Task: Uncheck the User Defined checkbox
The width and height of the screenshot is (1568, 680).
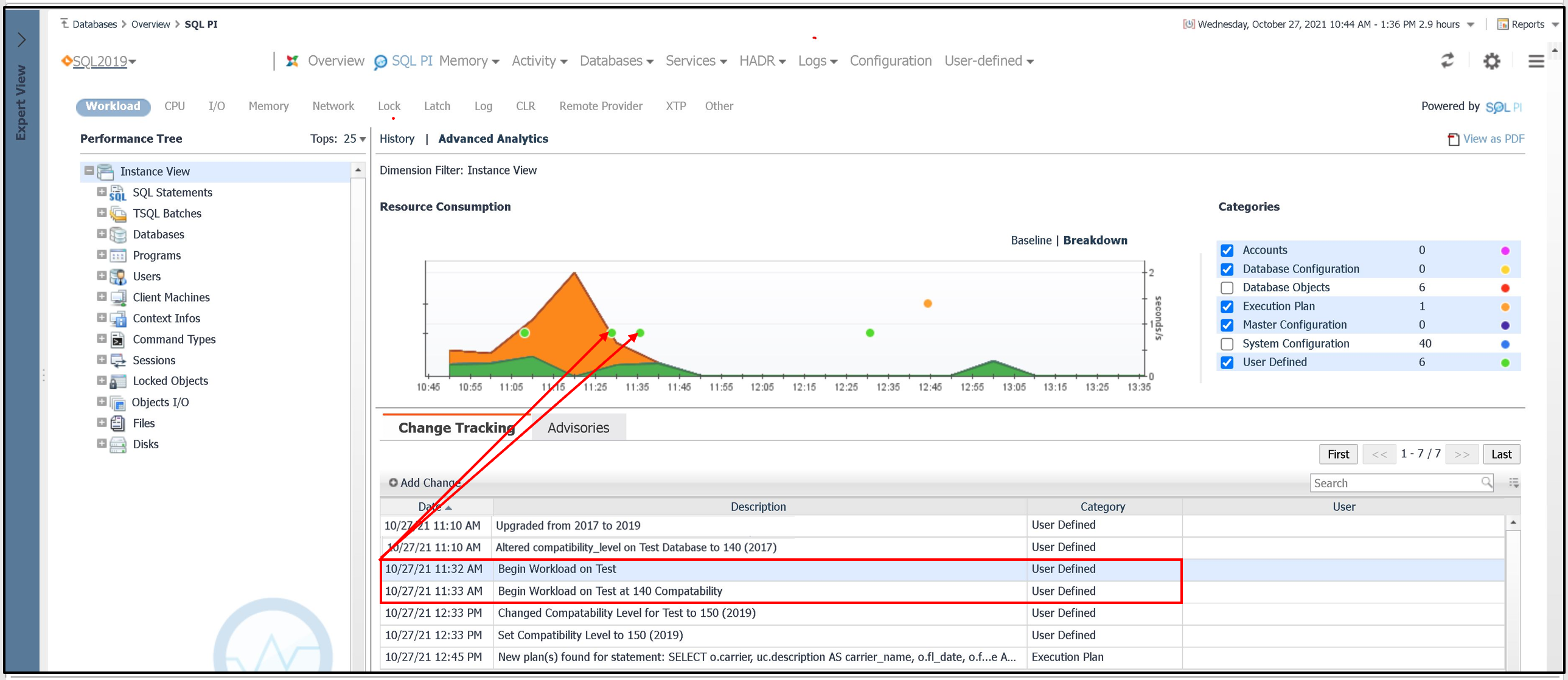Action: [x=1227, y=363]
